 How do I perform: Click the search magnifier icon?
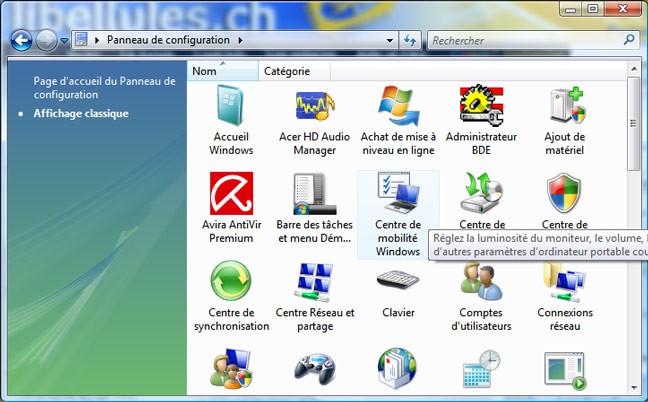629,40
